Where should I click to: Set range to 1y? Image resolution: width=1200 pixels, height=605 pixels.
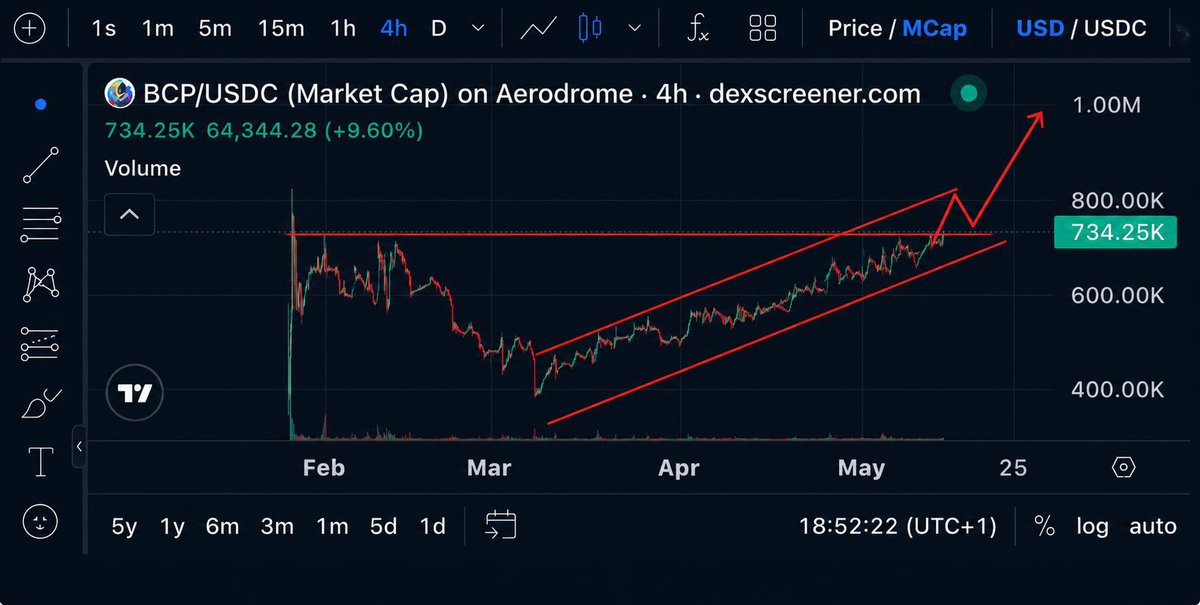[x=172, y=526]
